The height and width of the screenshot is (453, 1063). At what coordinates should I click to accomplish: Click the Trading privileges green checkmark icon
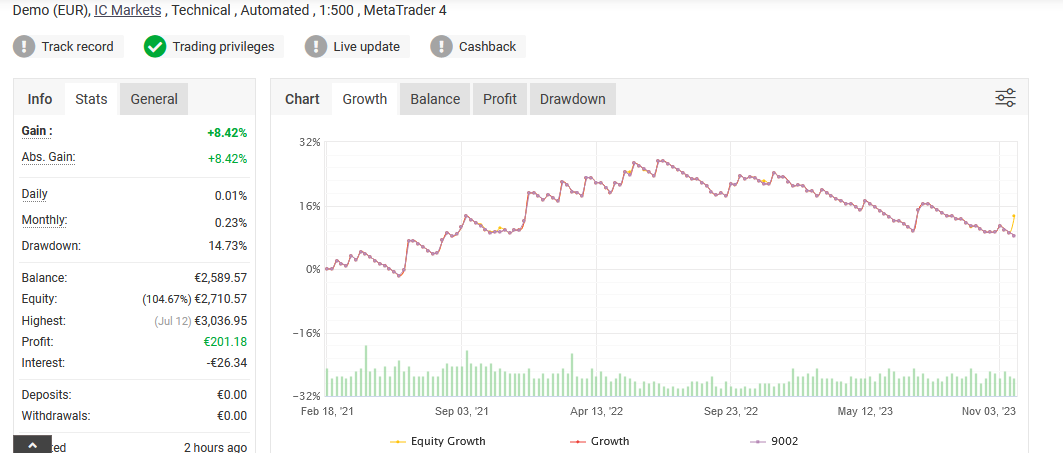pos(155,46)
